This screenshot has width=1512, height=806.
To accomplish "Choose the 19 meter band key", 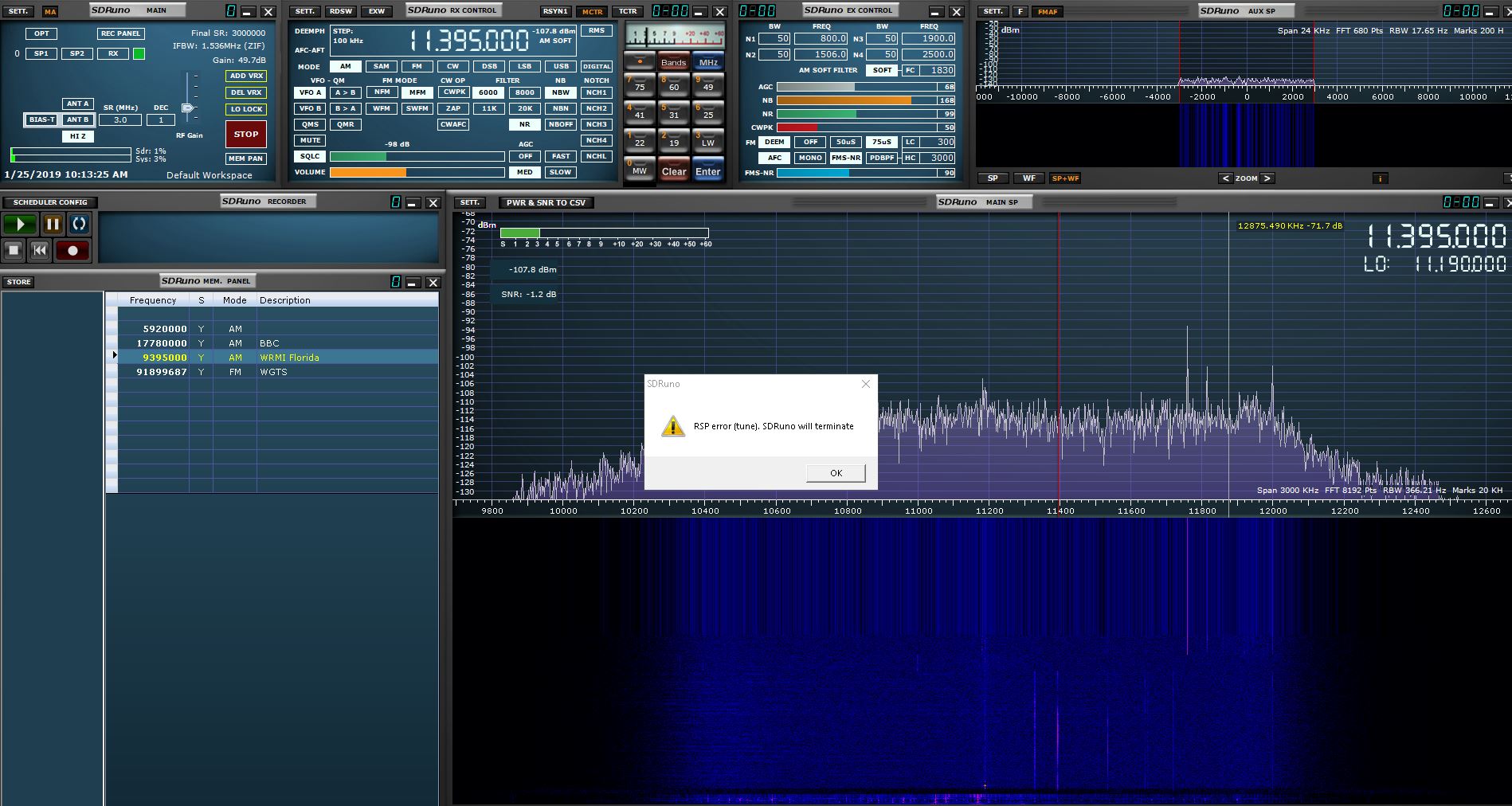I will pyautogui.click(x=673, y=141).
